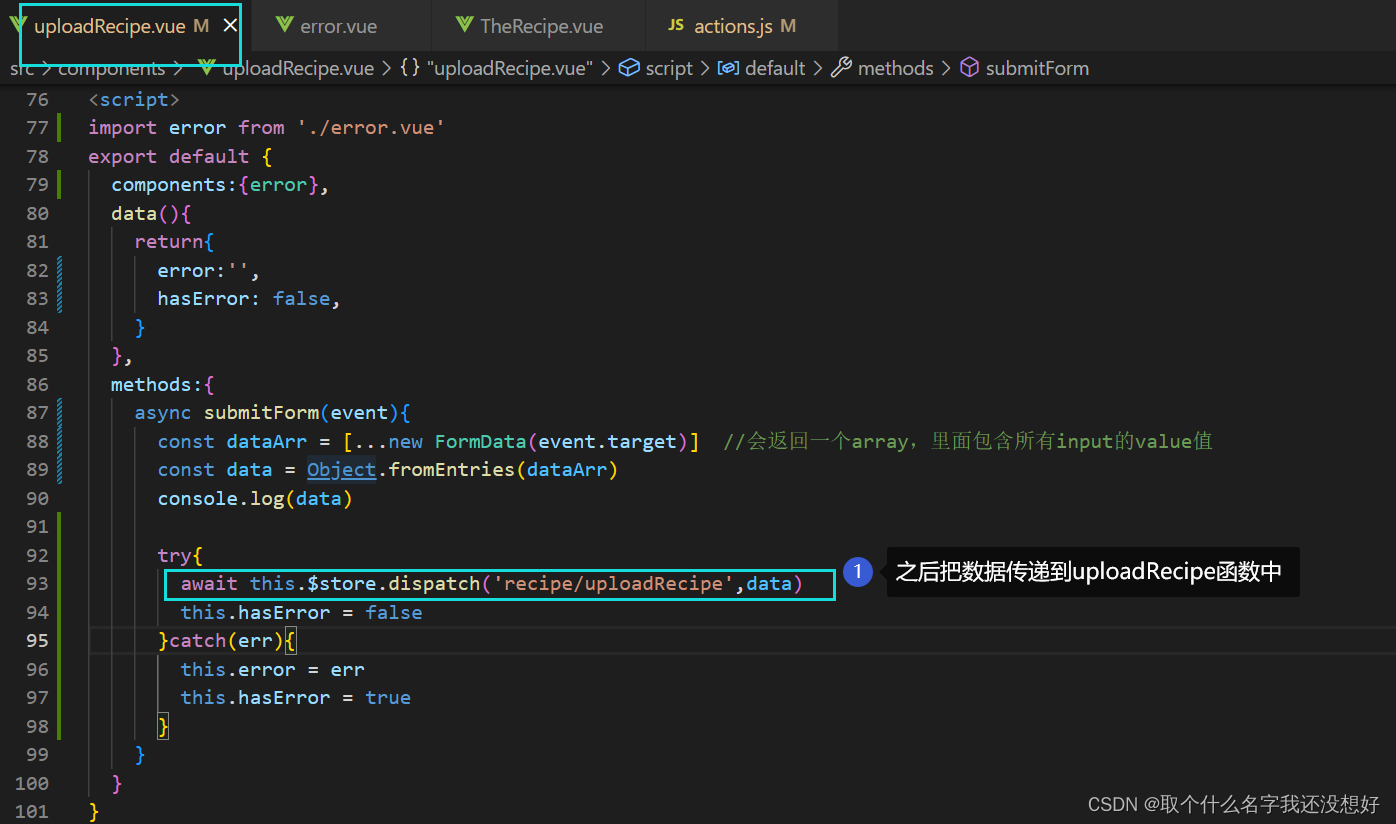The image size is (1396, 824).
Task: Click the Vue icon on error.vue tab
Action: pyautogui.click(x=284, y=26)
